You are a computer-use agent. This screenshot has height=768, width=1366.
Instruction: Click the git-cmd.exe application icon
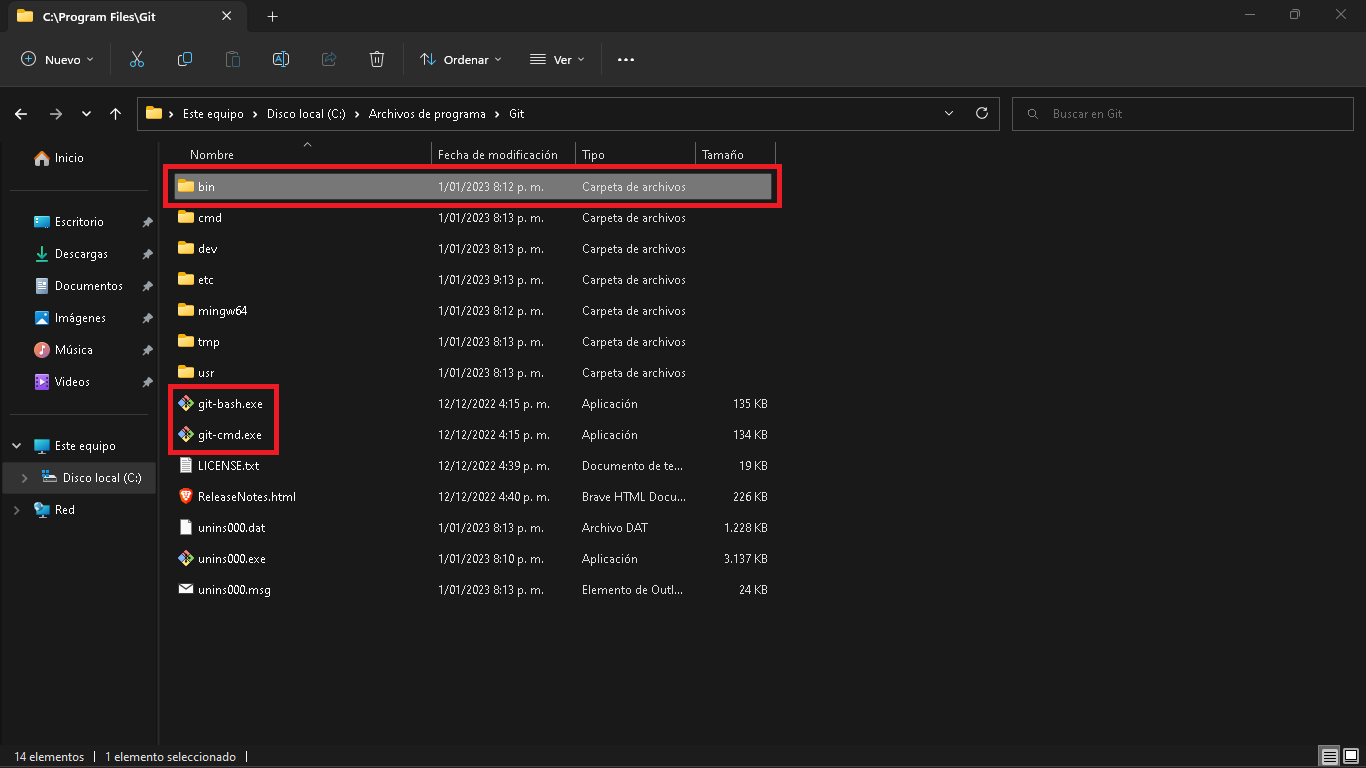pos(185,435)
